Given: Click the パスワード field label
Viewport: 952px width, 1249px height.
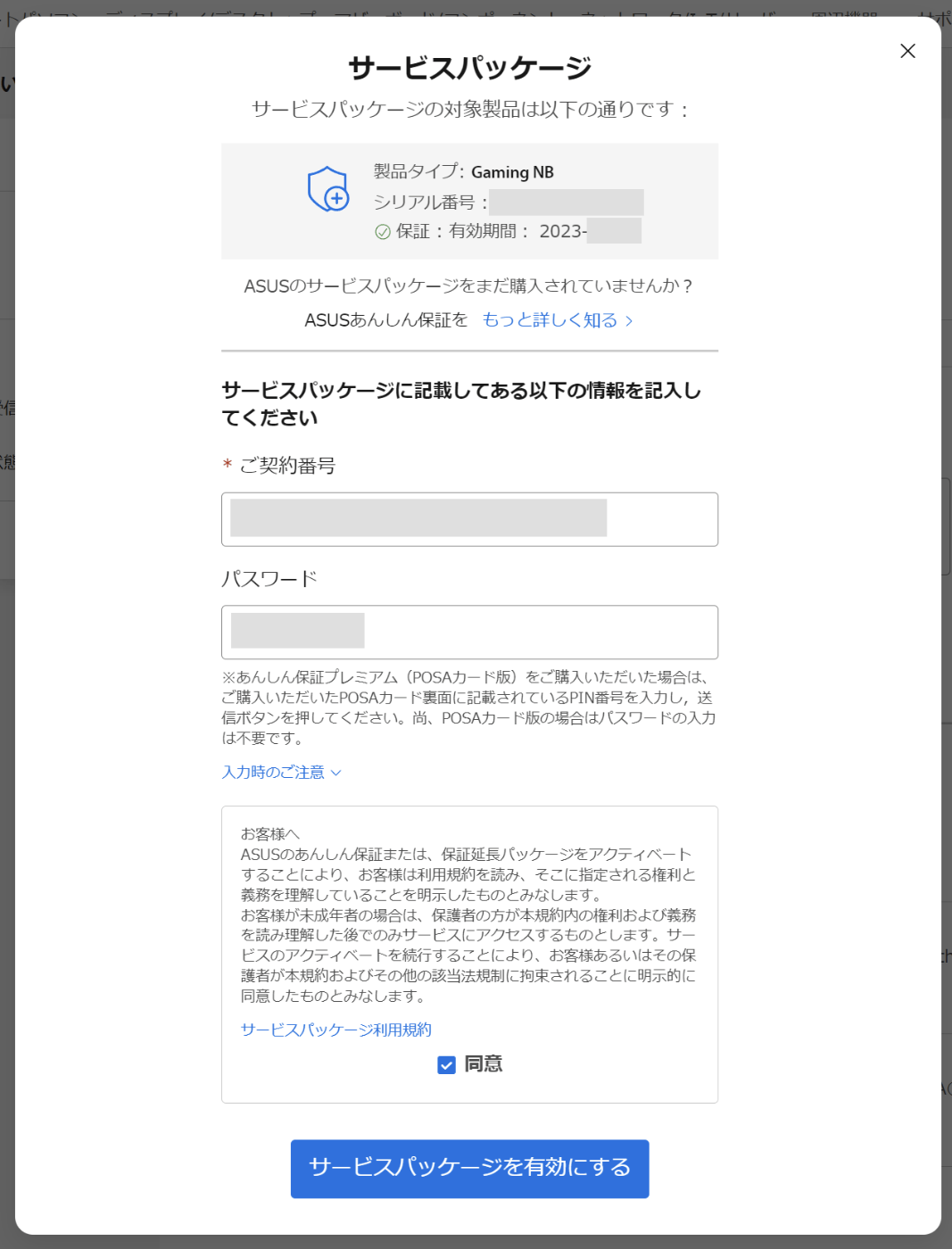Looking at the screenshot, I should (x=269, y=579).
